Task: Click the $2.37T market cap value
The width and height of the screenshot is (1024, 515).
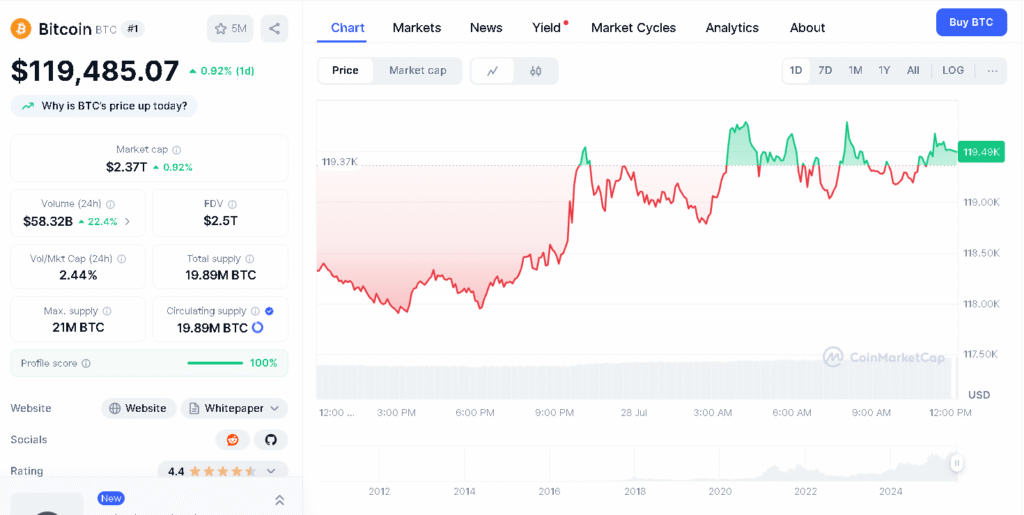Action: tap(127, 167)
